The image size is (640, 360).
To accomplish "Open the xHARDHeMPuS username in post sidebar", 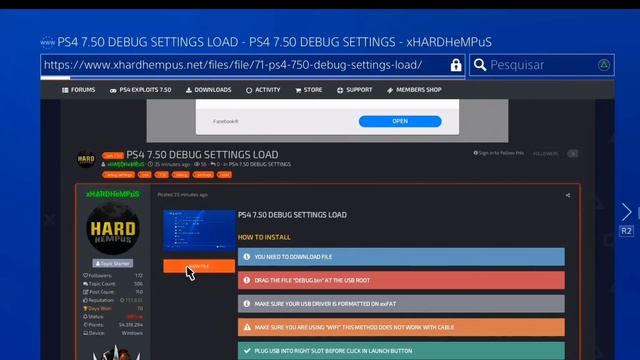I will [113, 194].
